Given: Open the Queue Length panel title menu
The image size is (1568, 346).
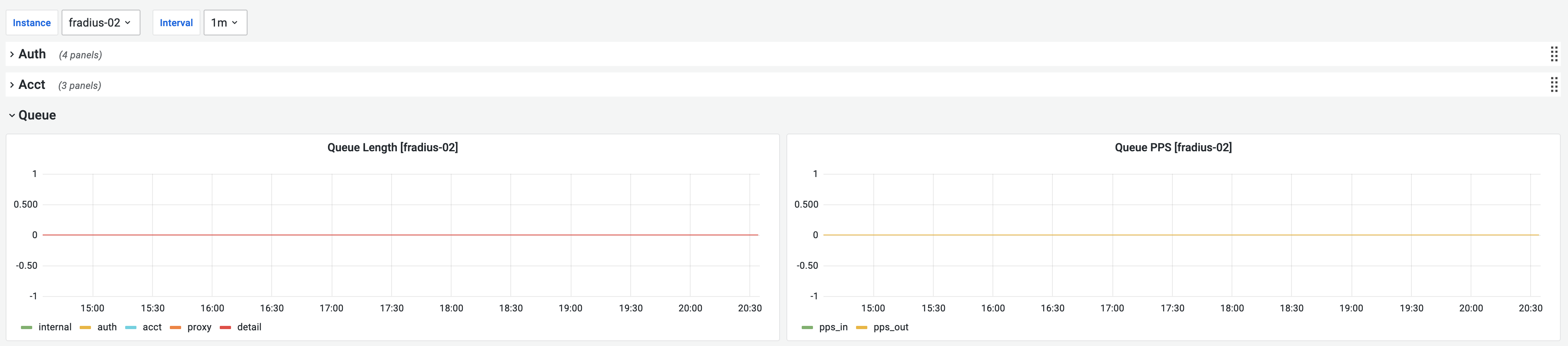Looking at the screenshot, I should (x=393, y=147).
